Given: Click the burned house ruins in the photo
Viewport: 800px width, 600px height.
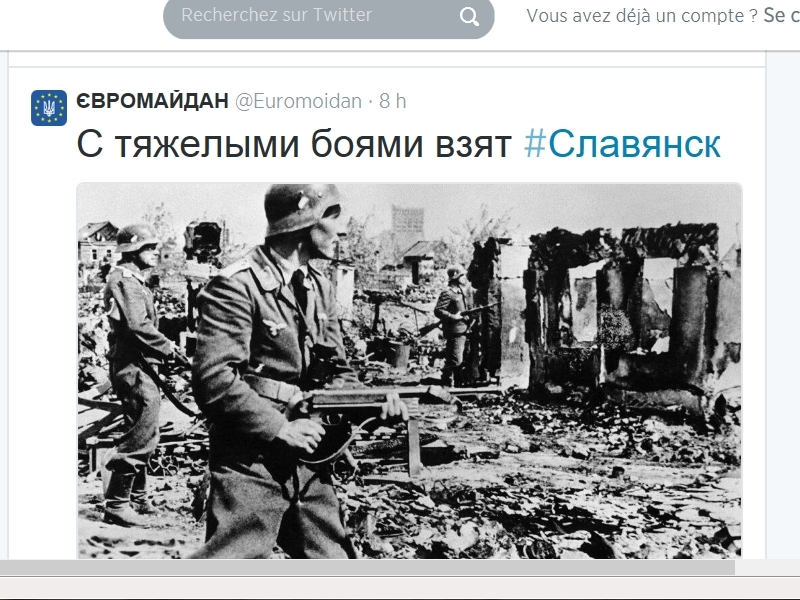Looking at the screenshot, I should pyautogui.click(x=628, y=316).
